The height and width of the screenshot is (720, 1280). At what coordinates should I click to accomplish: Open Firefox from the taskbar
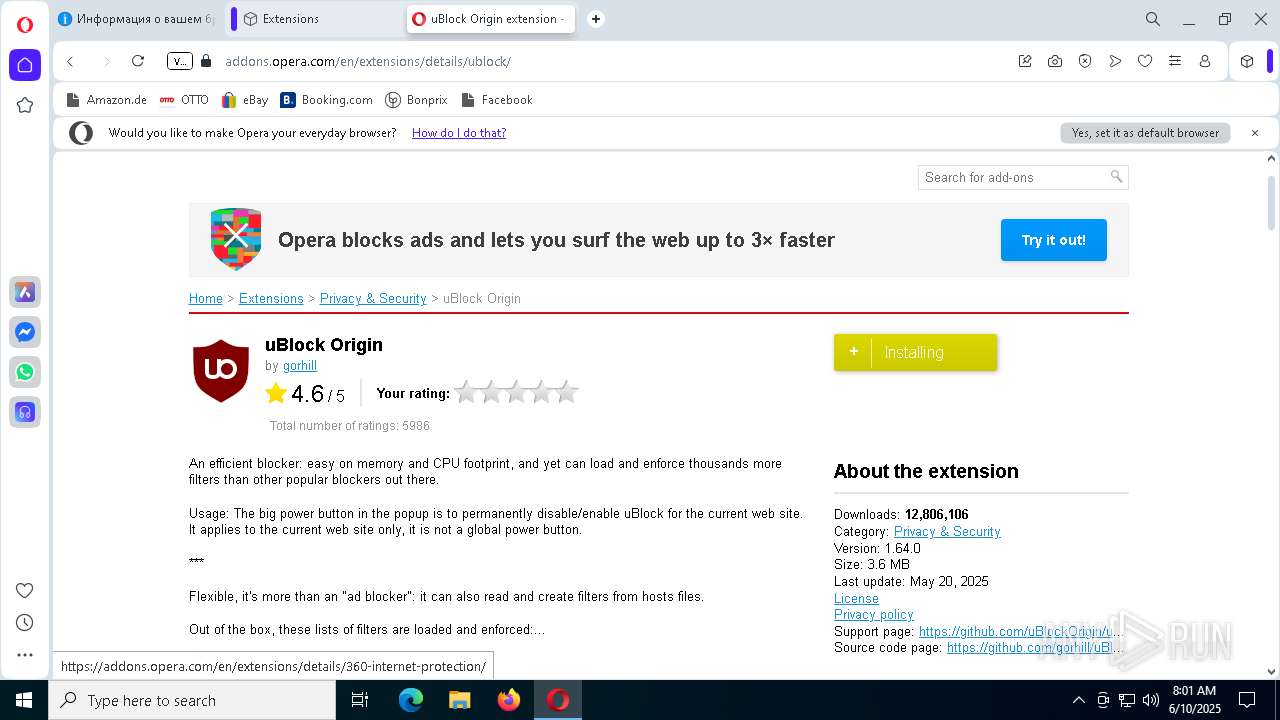[x=509, y=700]
